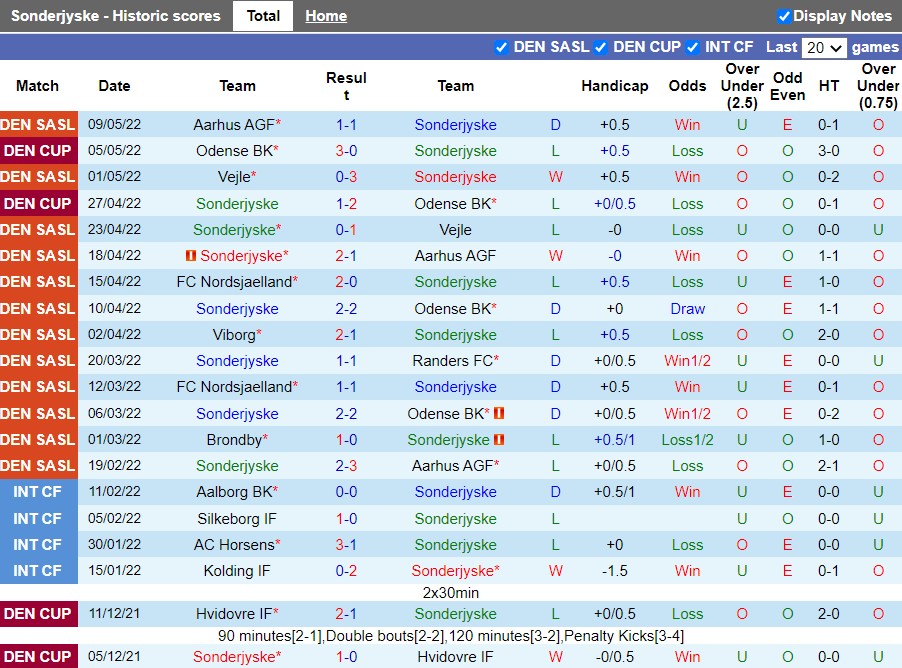Click the Randers FC team name

(x=451, y=361)
